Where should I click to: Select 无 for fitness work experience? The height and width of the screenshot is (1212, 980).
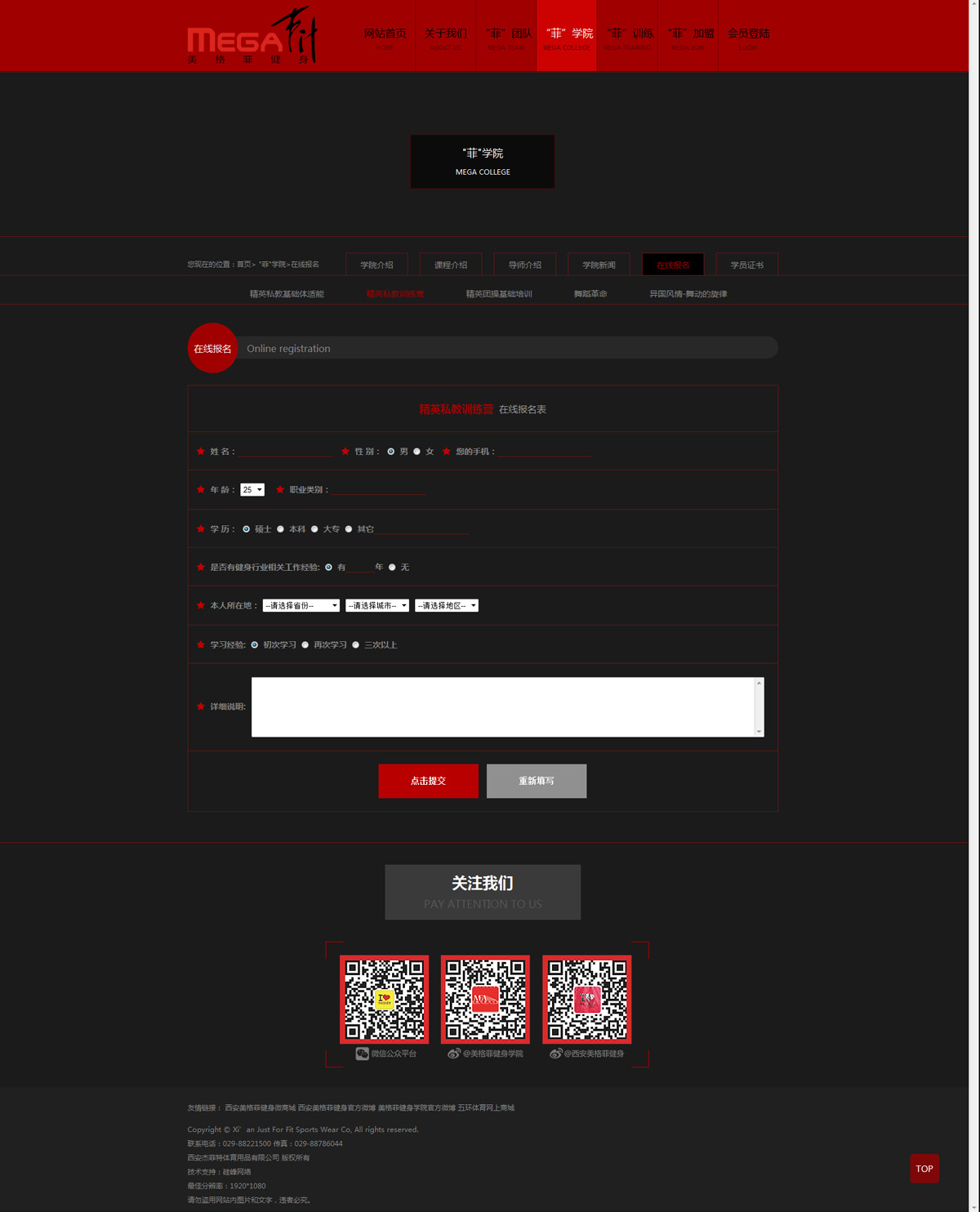pos(392,568)
